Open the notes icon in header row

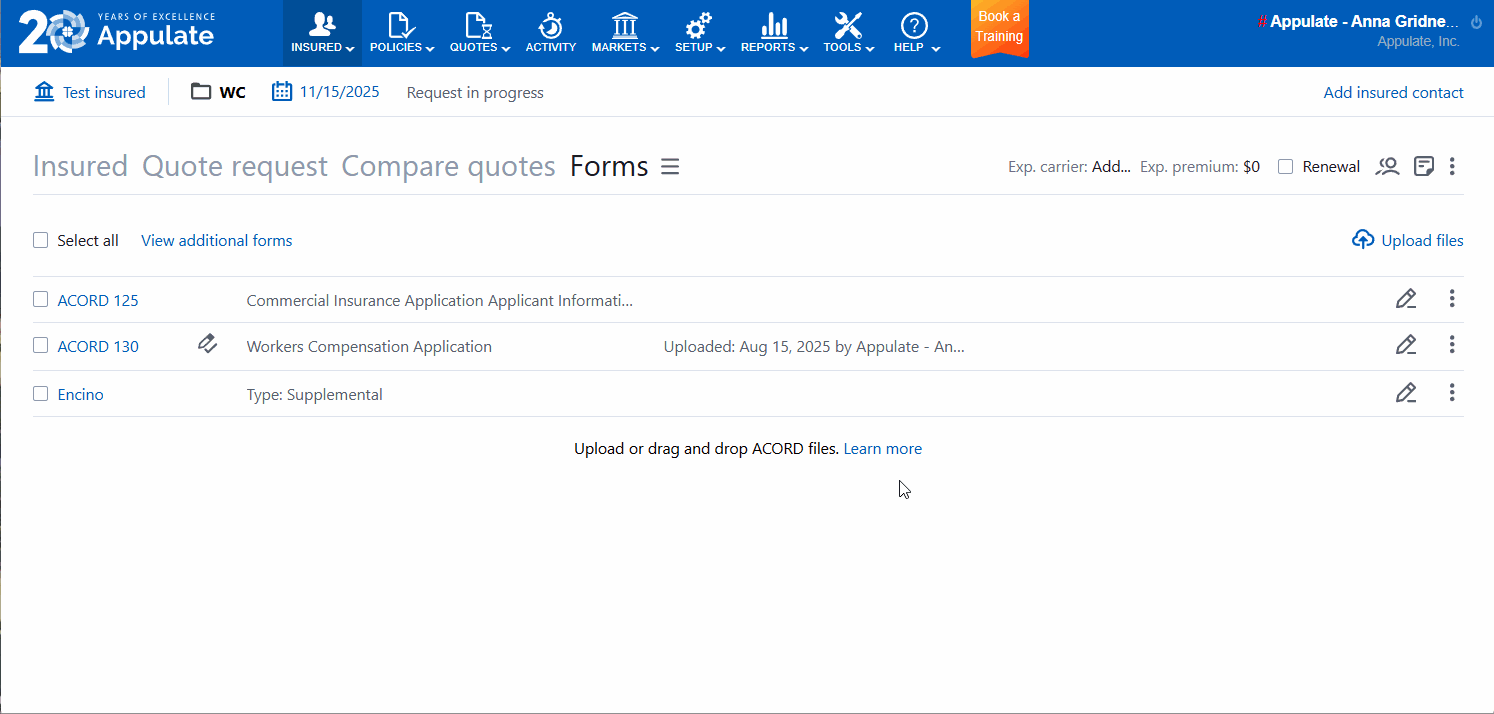[1424, 166]
